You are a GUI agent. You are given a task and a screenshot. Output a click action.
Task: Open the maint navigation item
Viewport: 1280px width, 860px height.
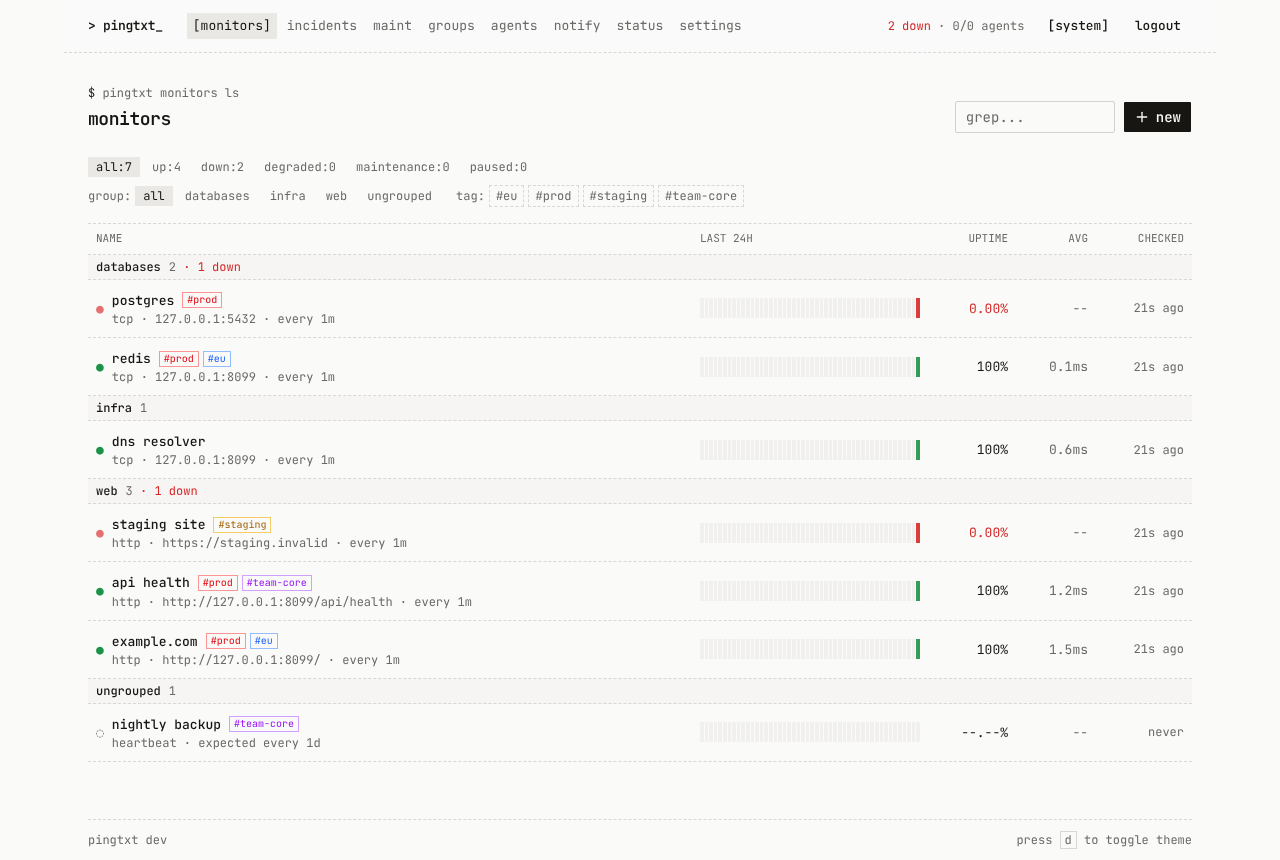pos(392,26)
